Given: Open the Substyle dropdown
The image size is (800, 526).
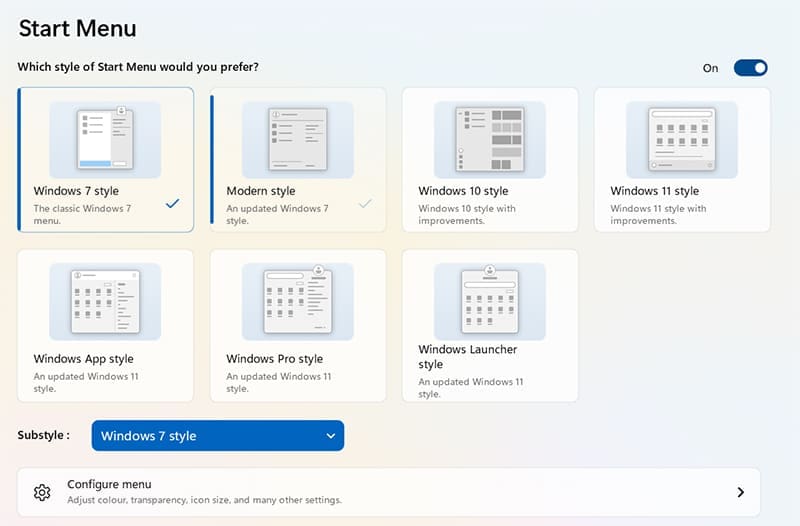Looking at the screenshot, I should 217,436.
